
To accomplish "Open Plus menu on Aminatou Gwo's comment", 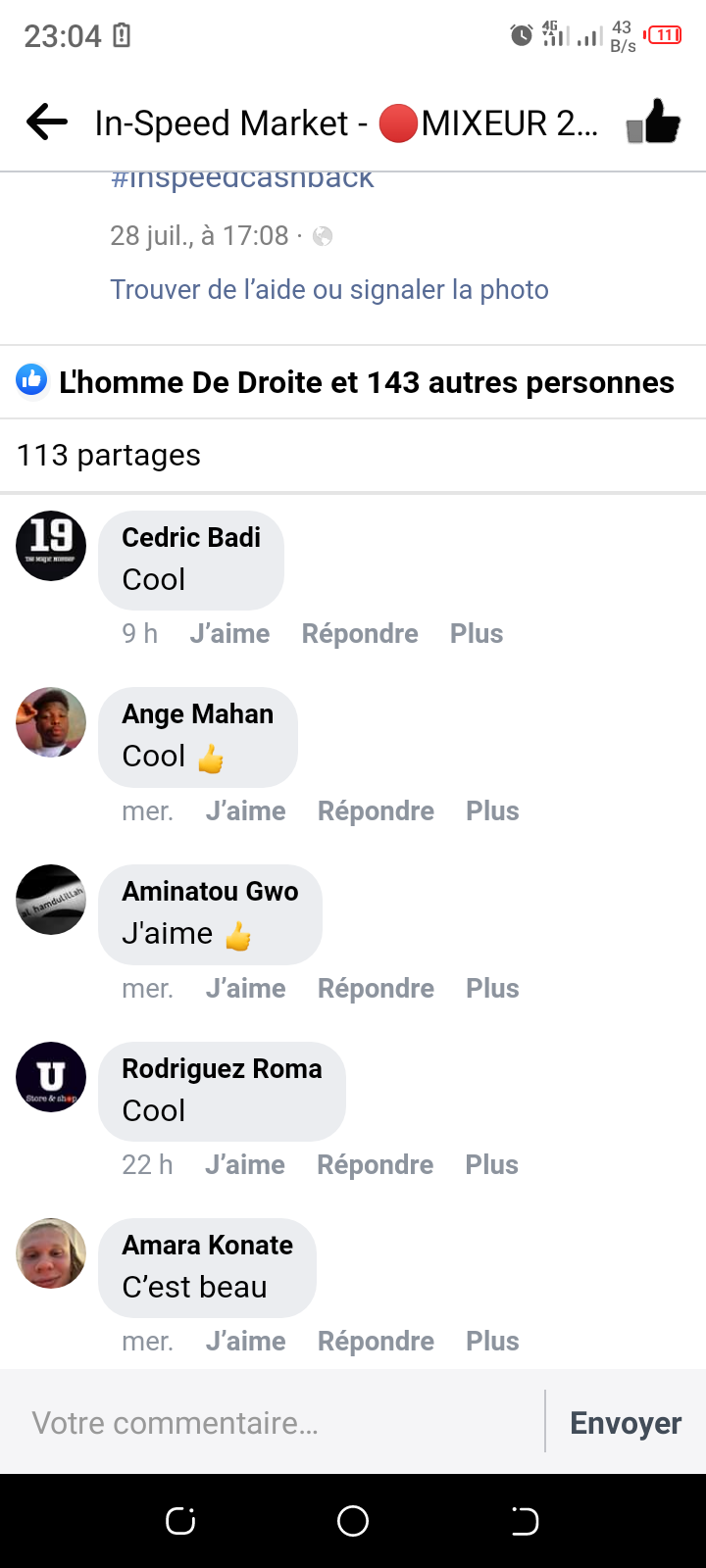I will pos(492,989).
